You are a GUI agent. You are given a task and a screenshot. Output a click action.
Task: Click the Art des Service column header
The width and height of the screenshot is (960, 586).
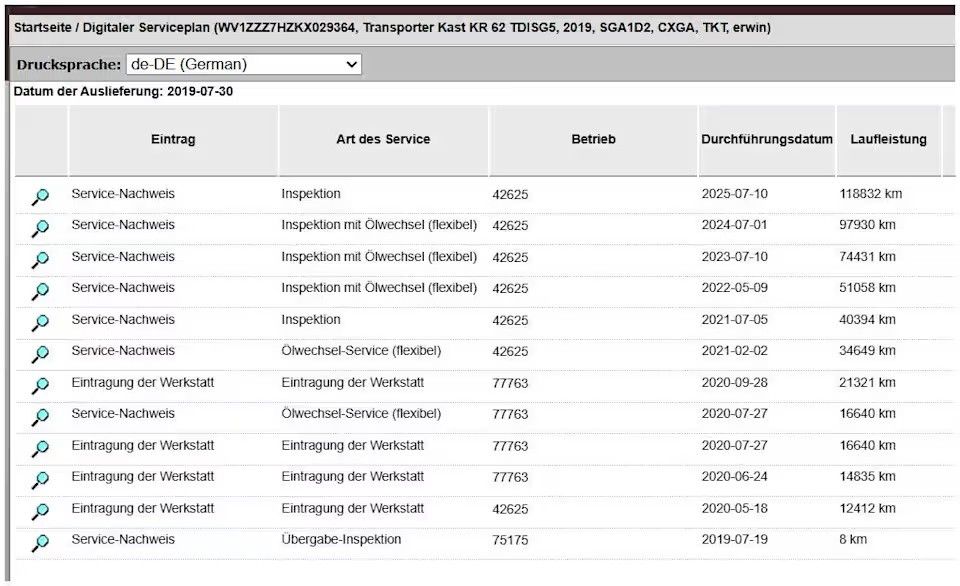(x=383, y=139)
